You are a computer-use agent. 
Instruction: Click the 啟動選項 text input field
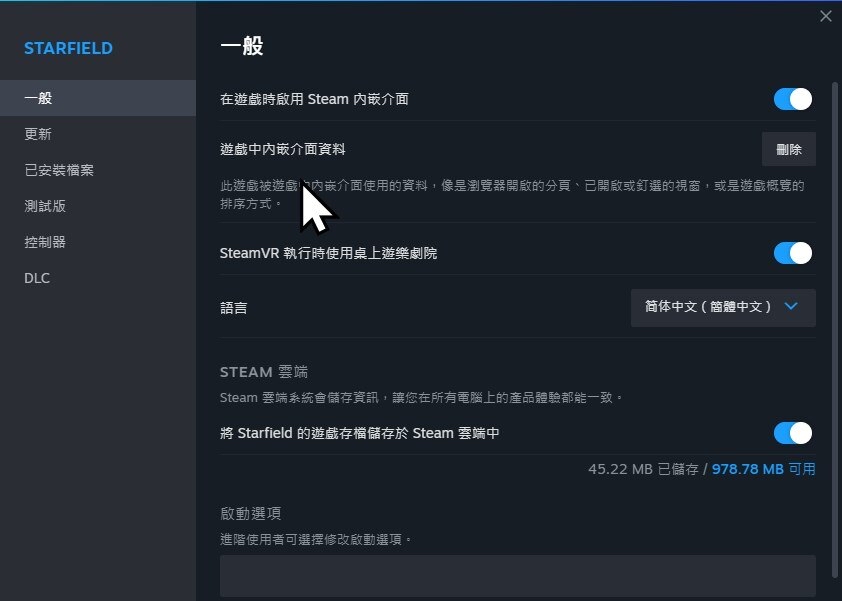pyautogui.click(x=517, y=576)
